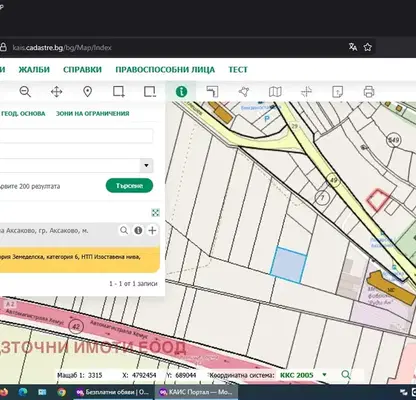Print the map with printer icon
The image size is (416, 400).
(x=369, y=91)
